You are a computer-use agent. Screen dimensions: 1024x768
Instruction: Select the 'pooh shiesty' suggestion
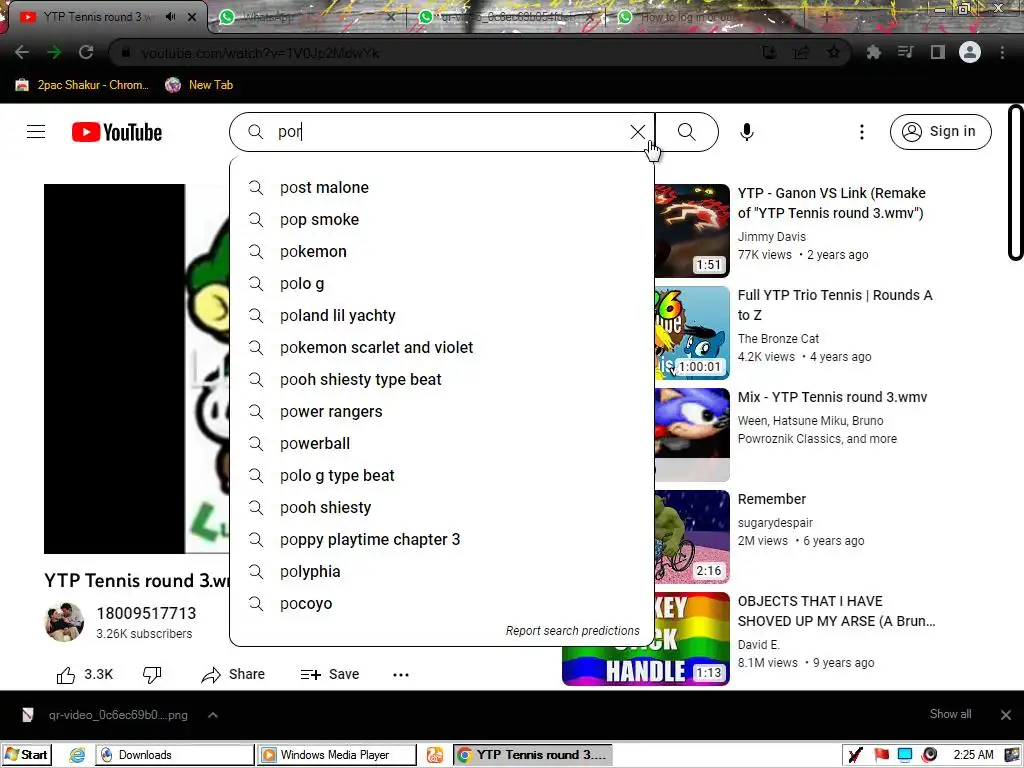[x=441, y=507]
